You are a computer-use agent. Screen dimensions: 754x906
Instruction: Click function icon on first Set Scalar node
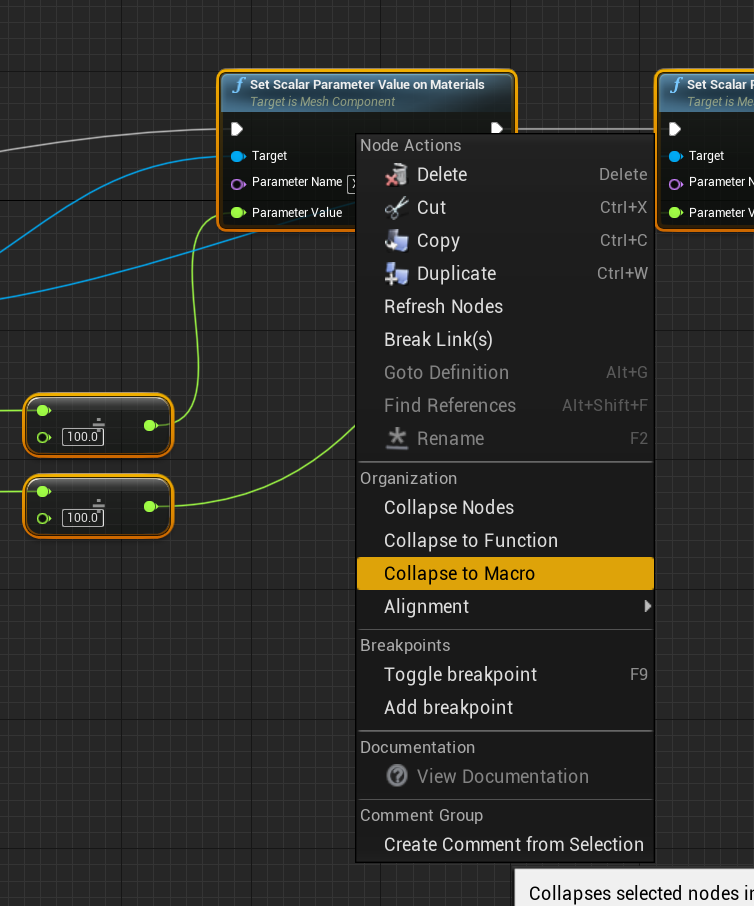coord(239,85)
